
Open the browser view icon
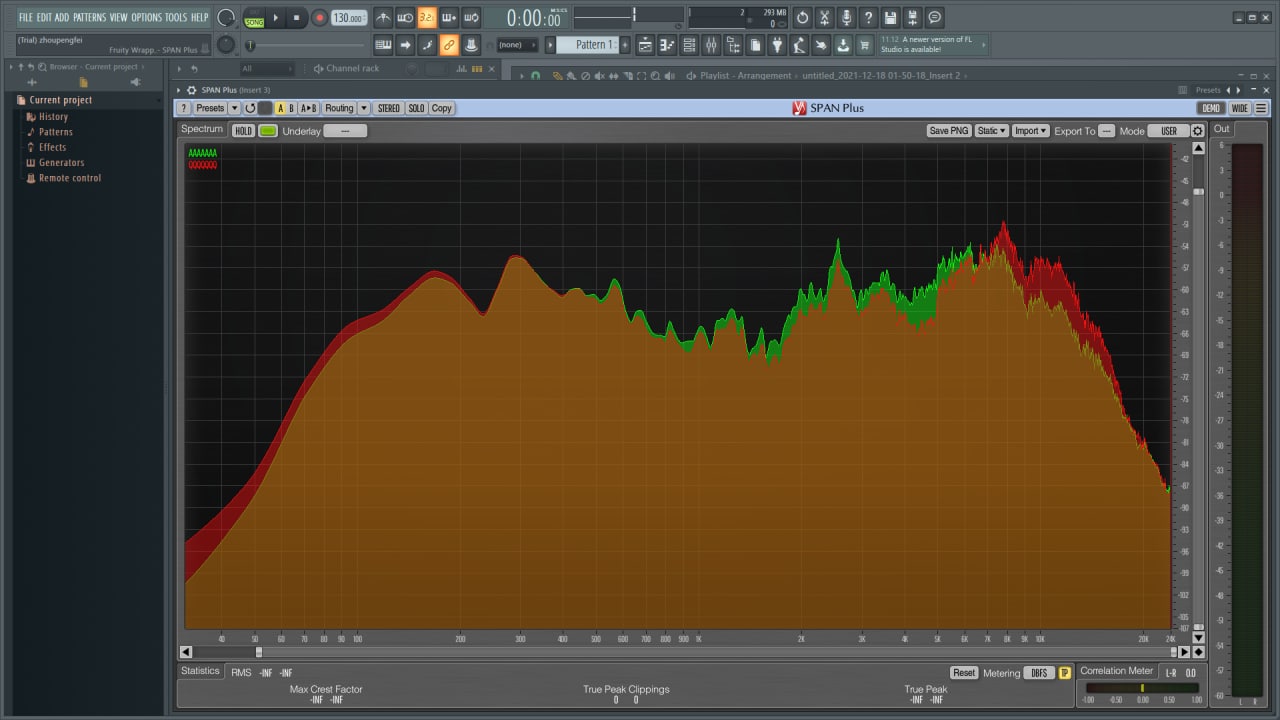tap(733, 45)
